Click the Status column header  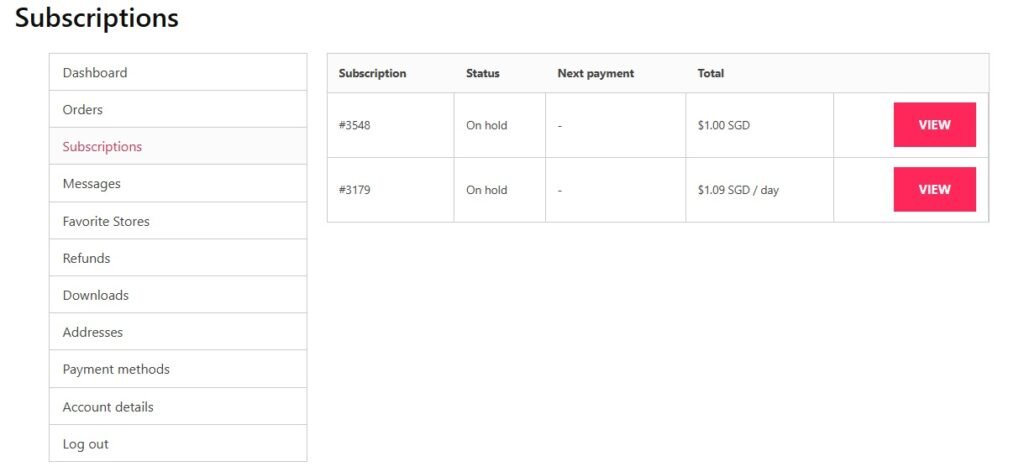483,73
